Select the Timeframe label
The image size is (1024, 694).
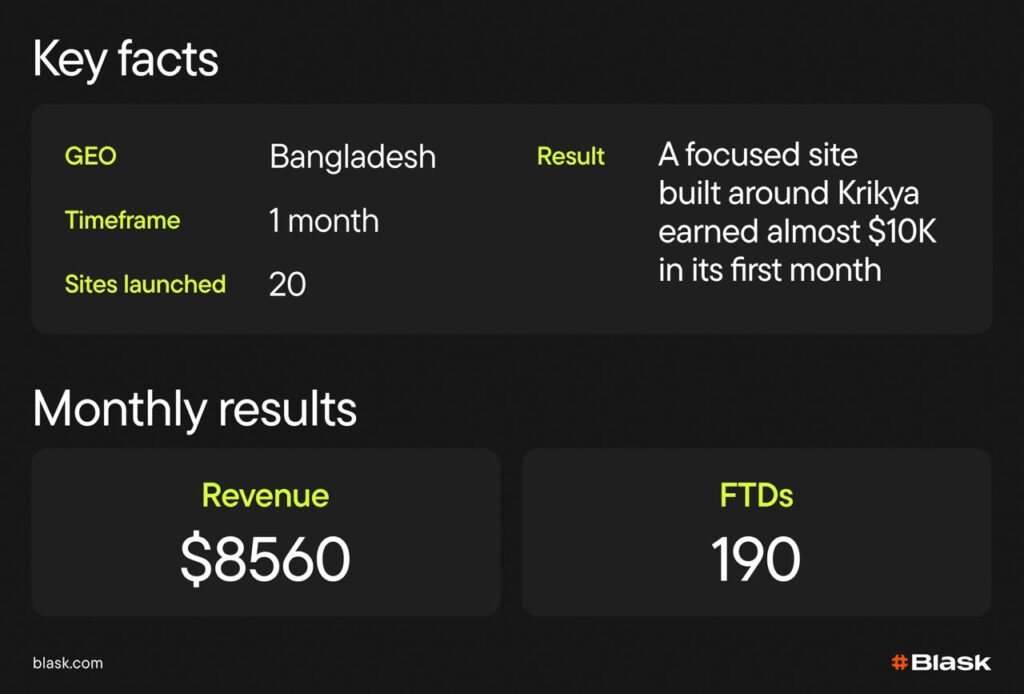pos(122,220)
